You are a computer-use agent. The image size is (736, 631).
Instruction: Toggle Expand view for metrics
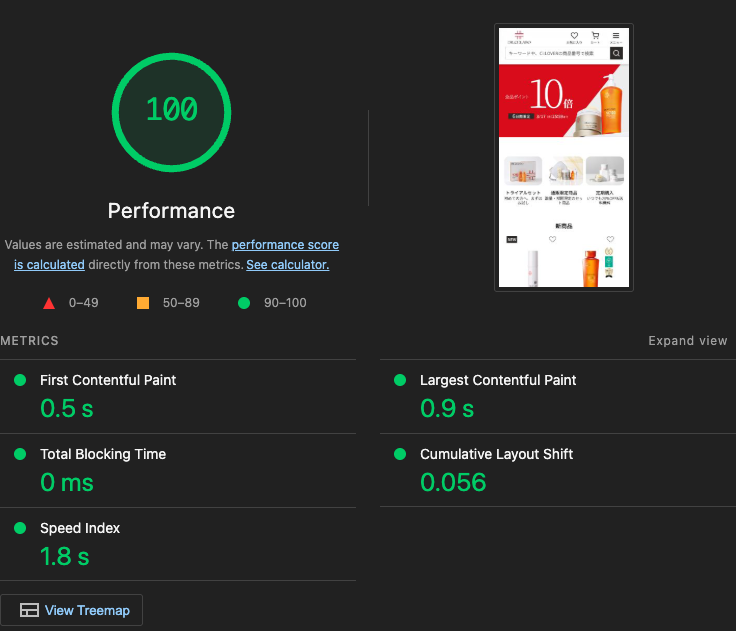click(687, 341)
